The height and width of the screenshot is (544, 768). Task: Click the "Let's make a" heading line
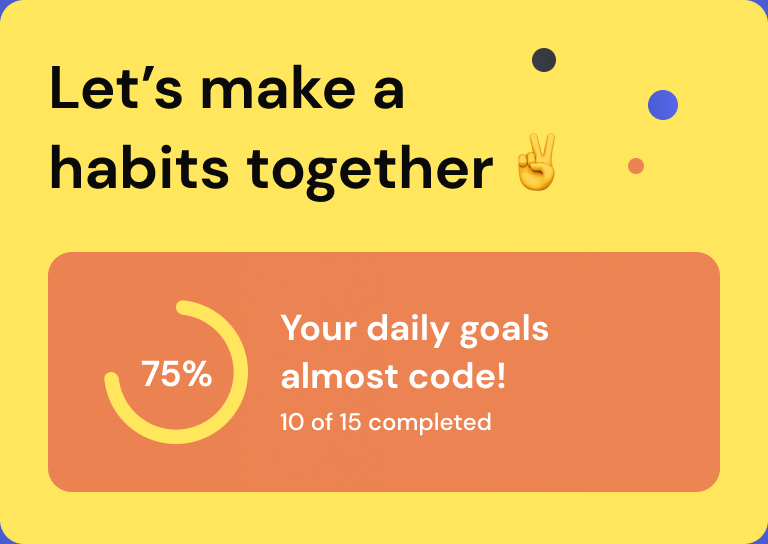[227, 90]
